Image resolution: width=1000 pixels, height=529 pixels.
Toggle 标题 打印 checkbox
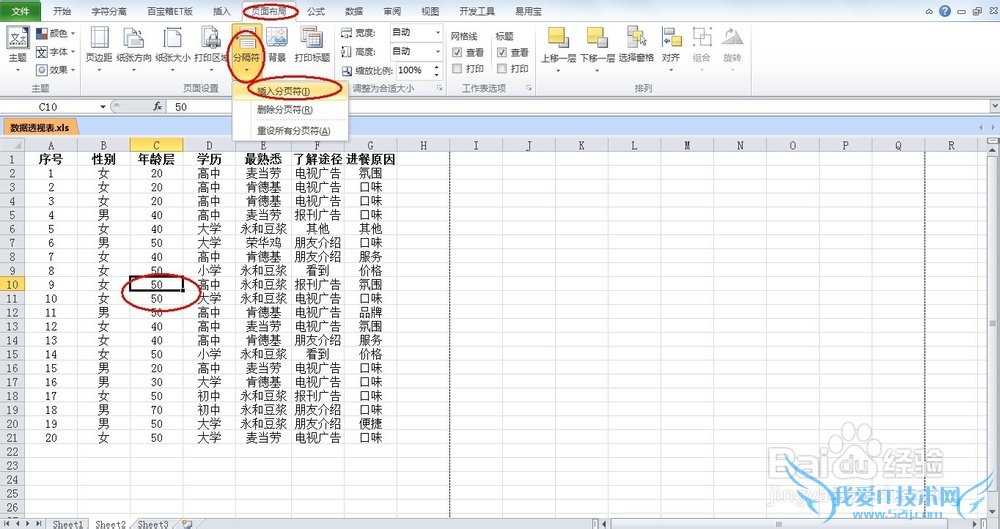[502, 68]
